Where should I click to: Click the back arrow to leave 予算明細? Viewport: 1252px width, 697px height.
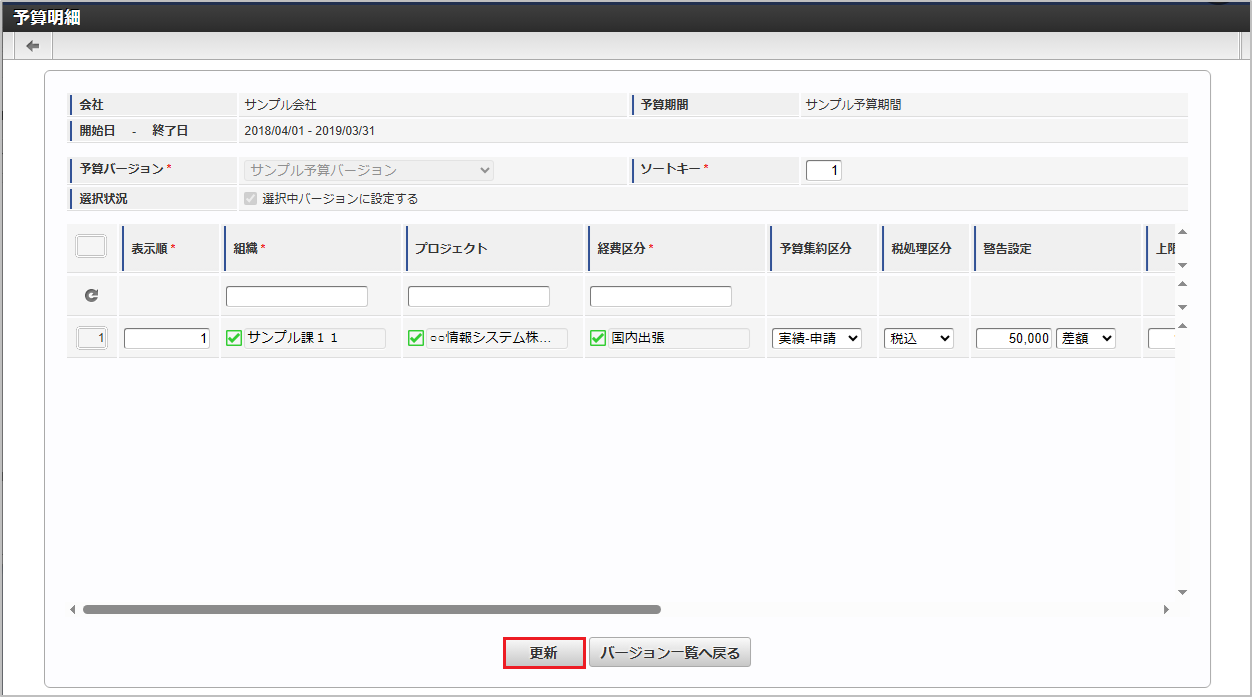(31, 44)
